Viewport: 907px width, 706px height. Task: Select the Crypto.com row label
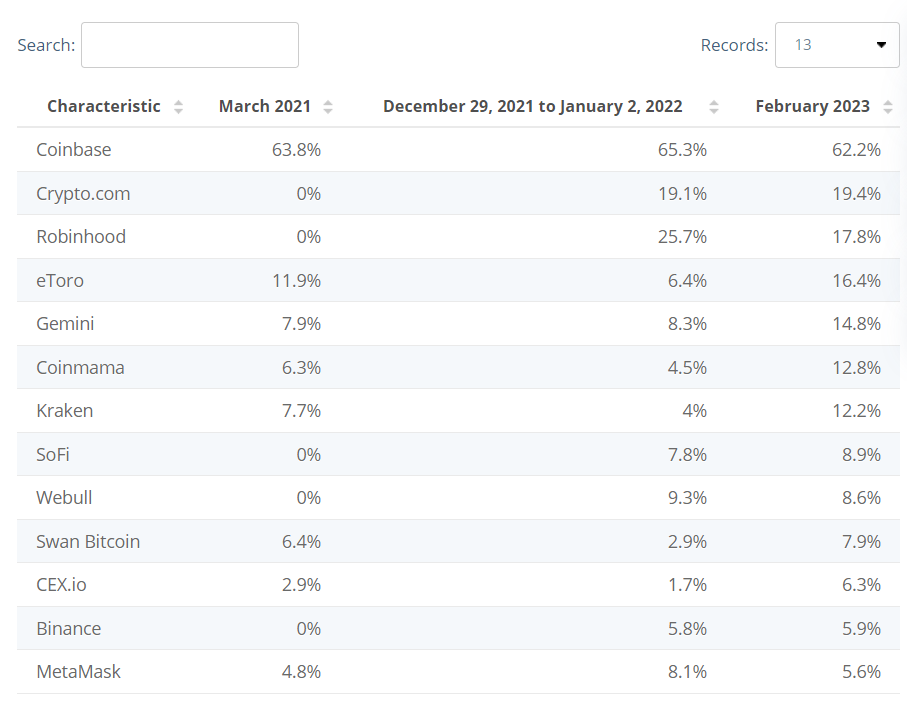tap(83, 194)
